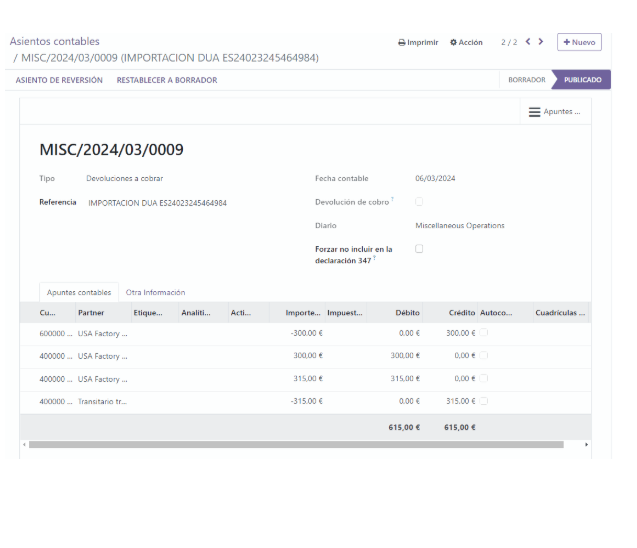Click Restablecer a borrador

coord(166,80)
